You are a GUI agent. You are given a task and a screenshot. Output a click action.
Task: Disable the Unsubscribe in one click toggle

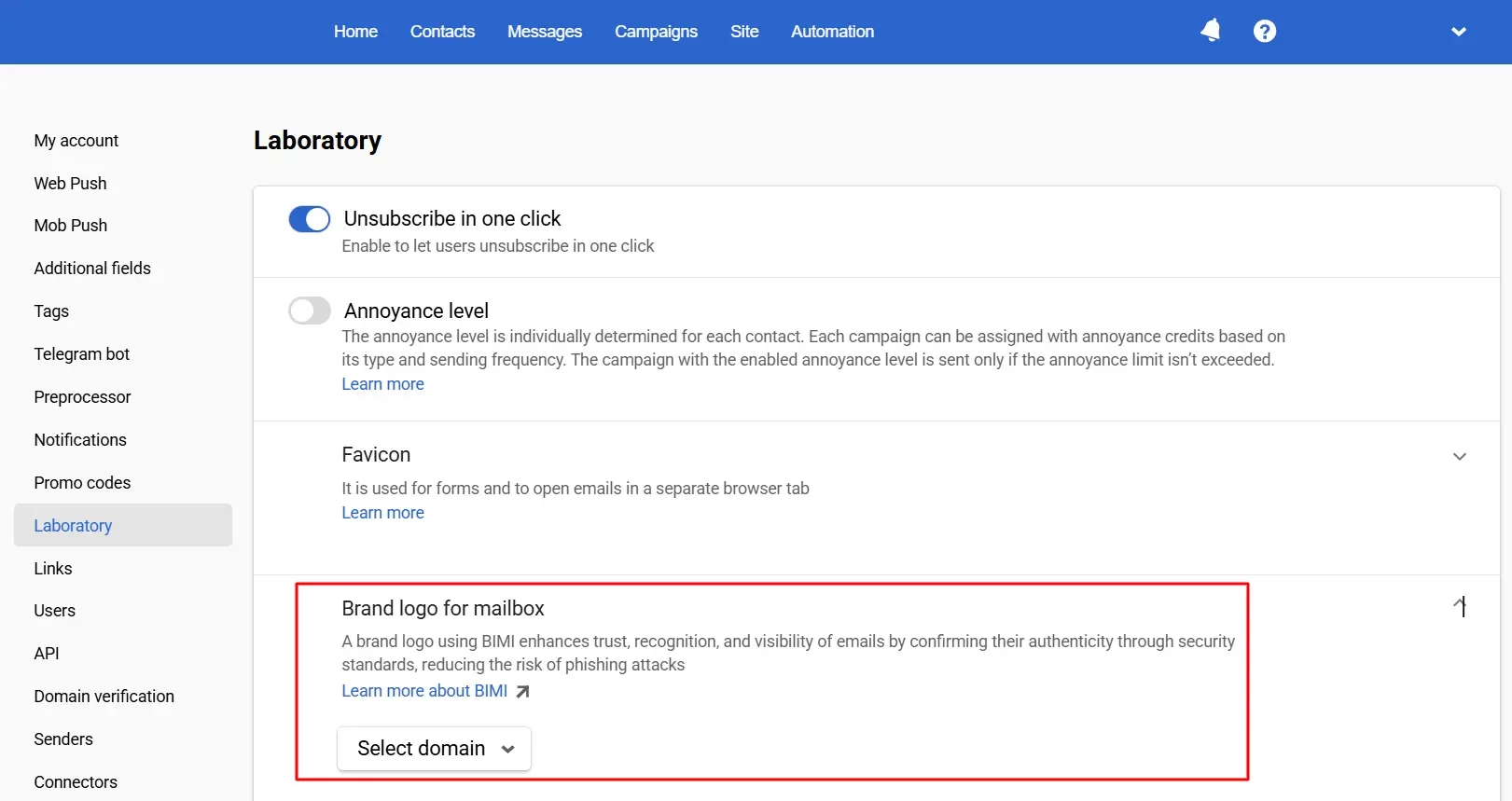coord(310,219)
